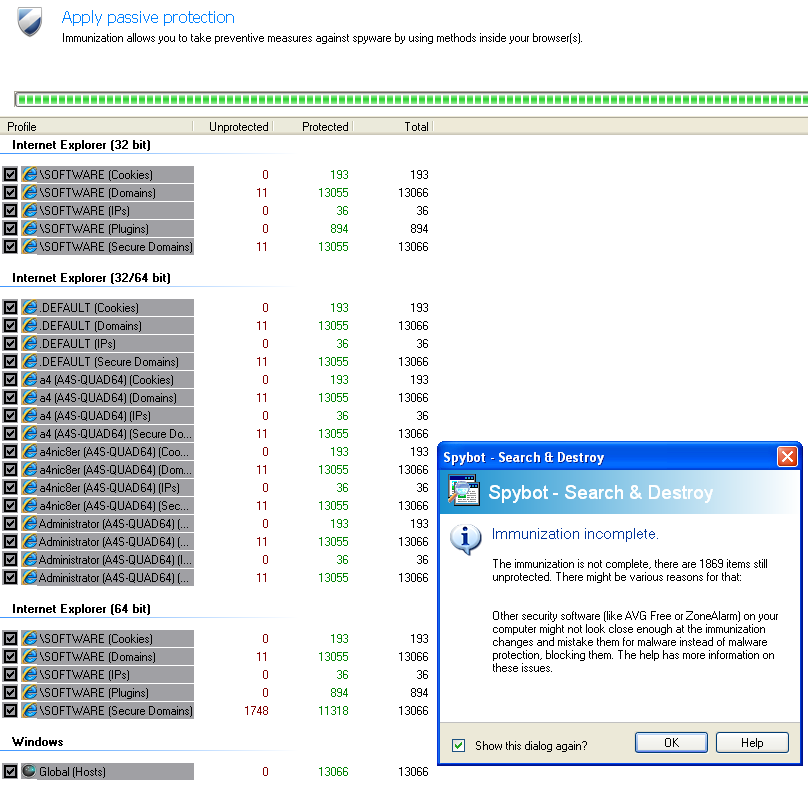
Task: Click the blue information bubble icon in the dialog
Action: coord(466,539)
